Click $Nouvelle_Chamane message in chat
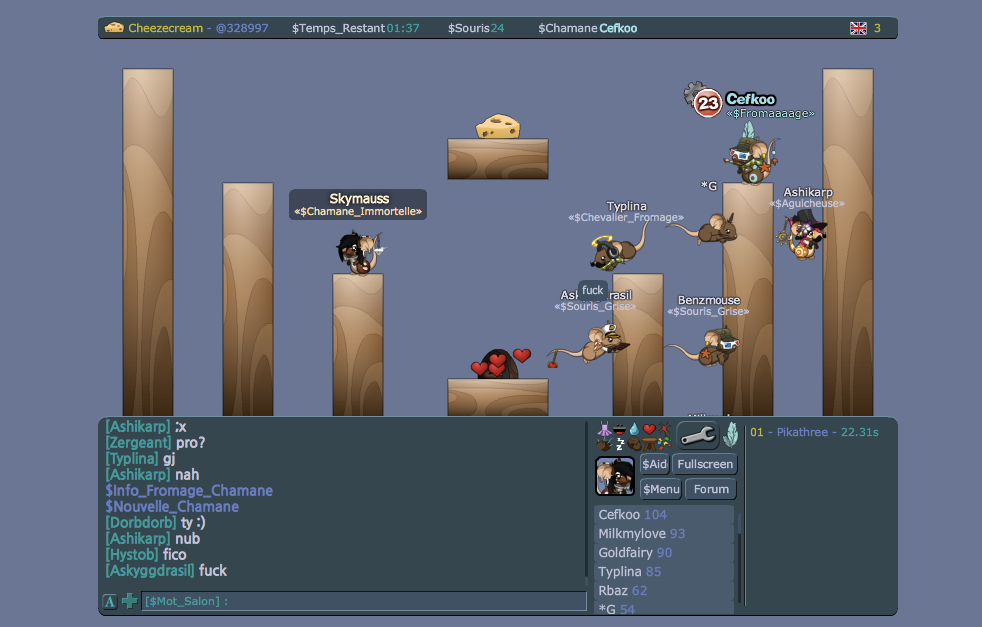This screenshot has width=982, height=627. pyautogui.click(x=172, y=507)
